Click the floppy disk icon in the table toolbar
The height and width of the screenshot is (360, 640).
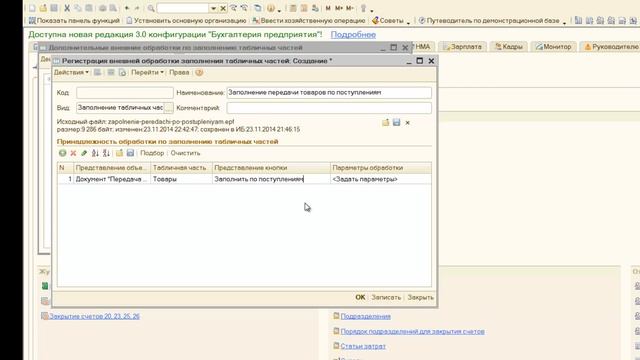tap(130, 153)
